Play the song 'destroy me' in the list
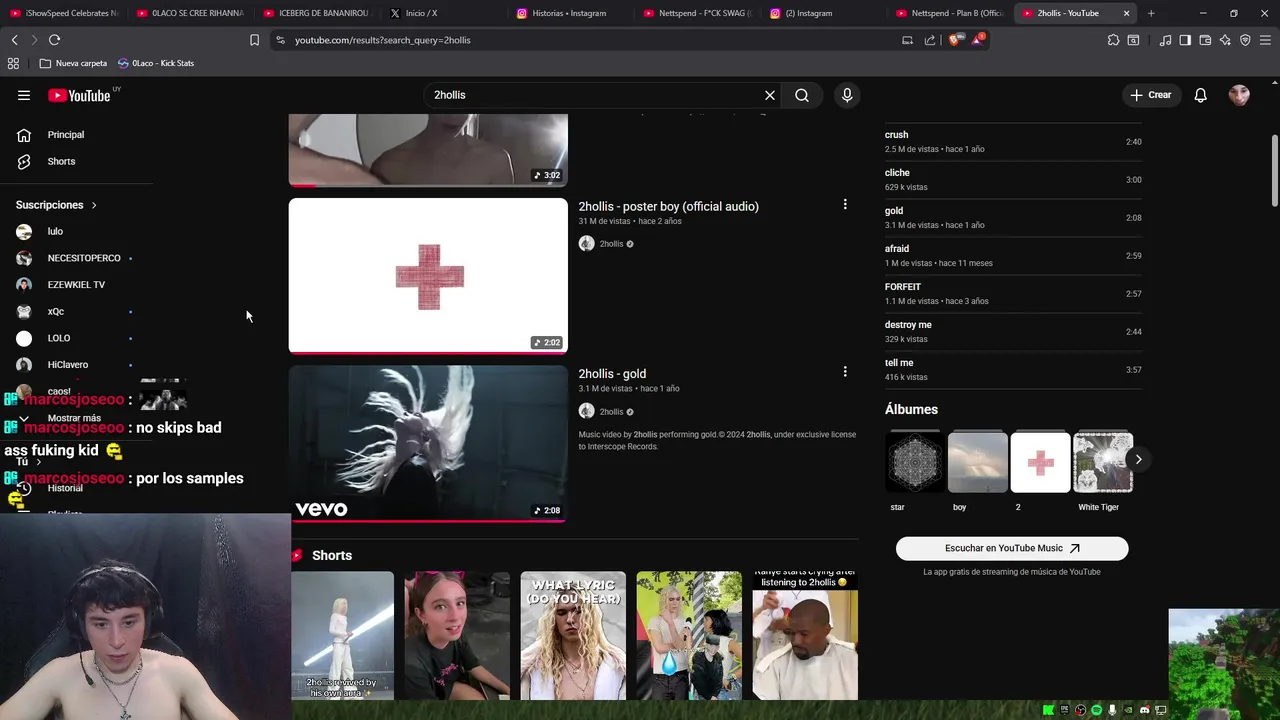 click(1013, 331)
